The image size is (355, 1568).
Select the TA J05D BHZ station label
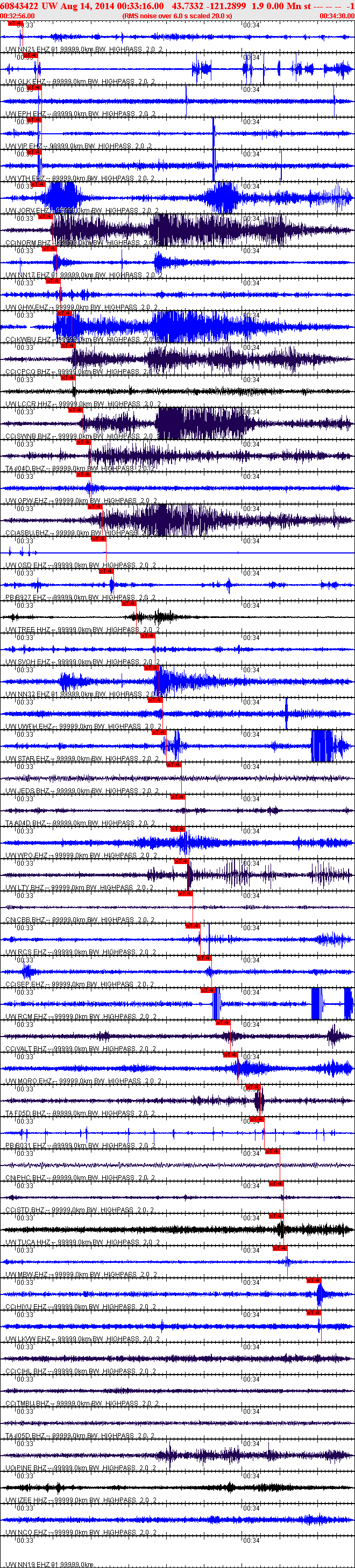(80, 1436)
